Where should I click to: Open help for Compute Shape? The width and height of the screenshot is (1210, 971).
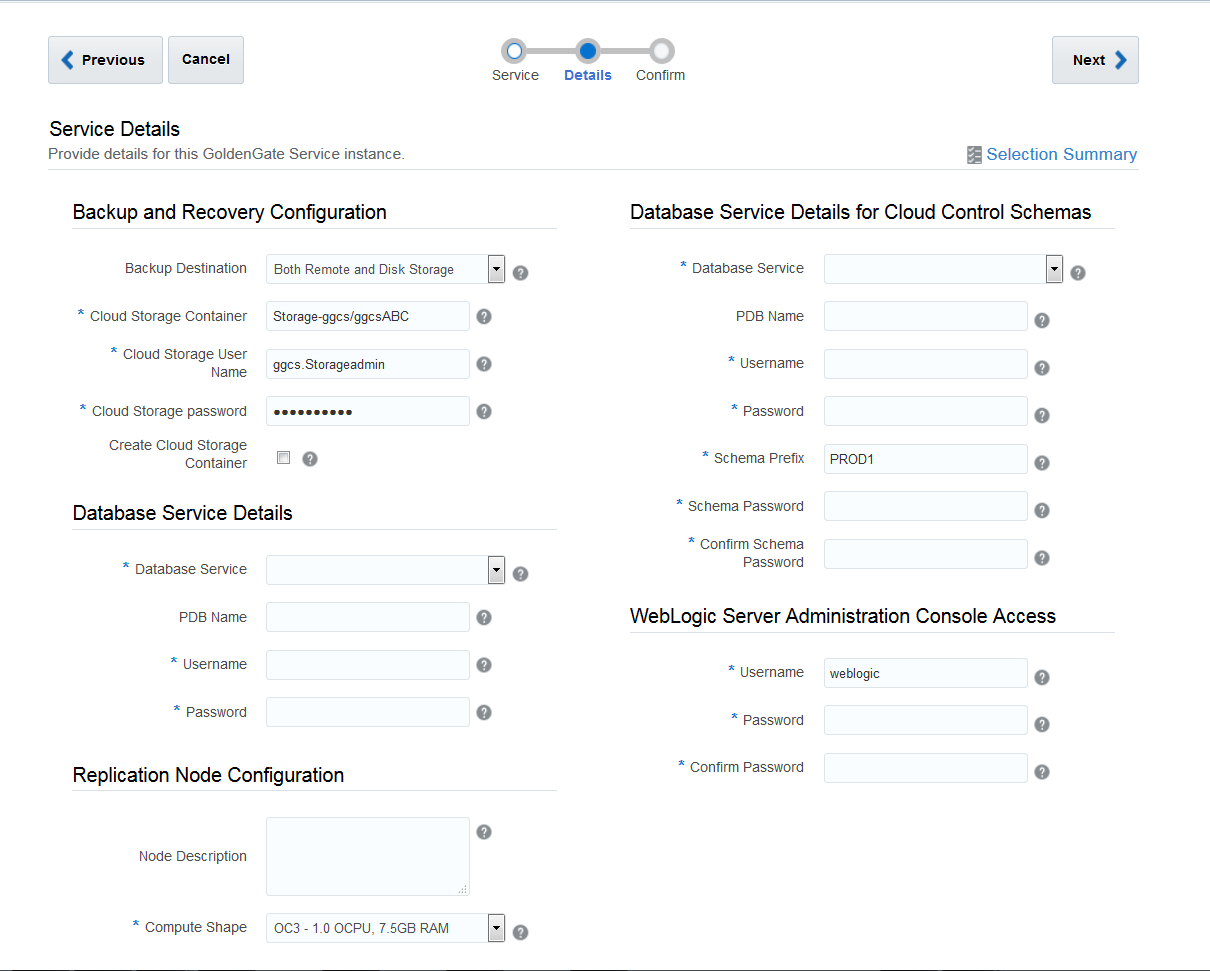520,931
